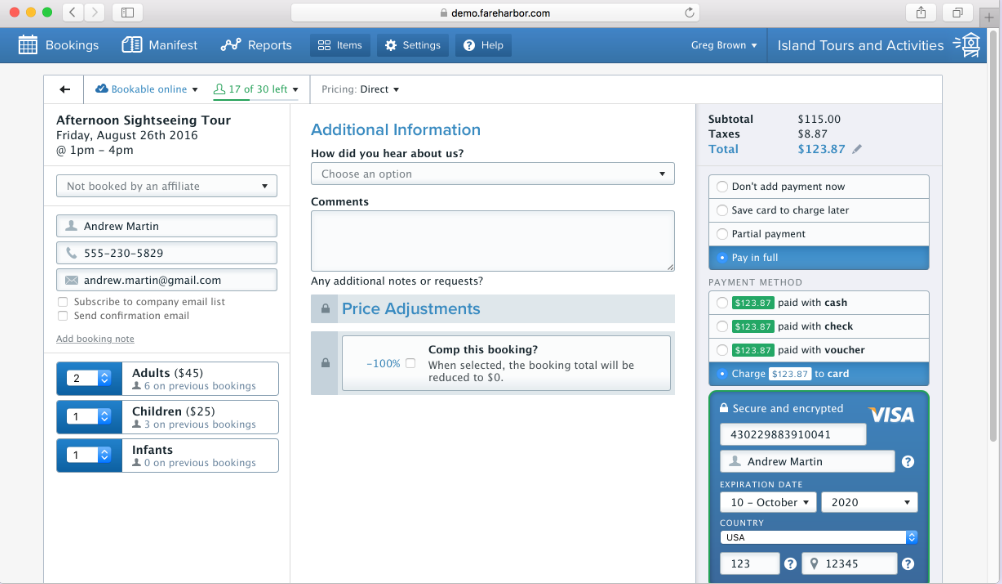Click the Safari share icon
The width and height of the screenshot is (1002, 584).
pos(921,13)
